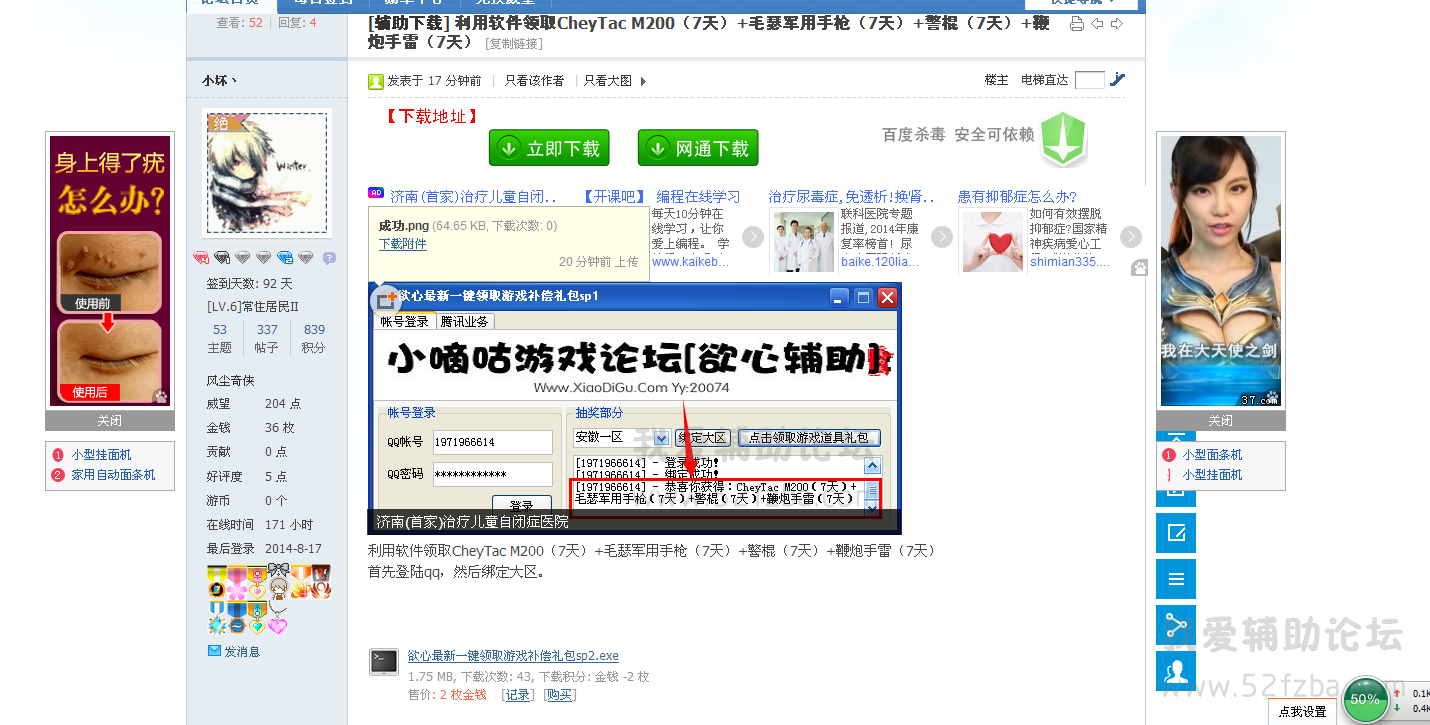
Task: Click the green post-time person icon
Action: (x=376, y=81)
